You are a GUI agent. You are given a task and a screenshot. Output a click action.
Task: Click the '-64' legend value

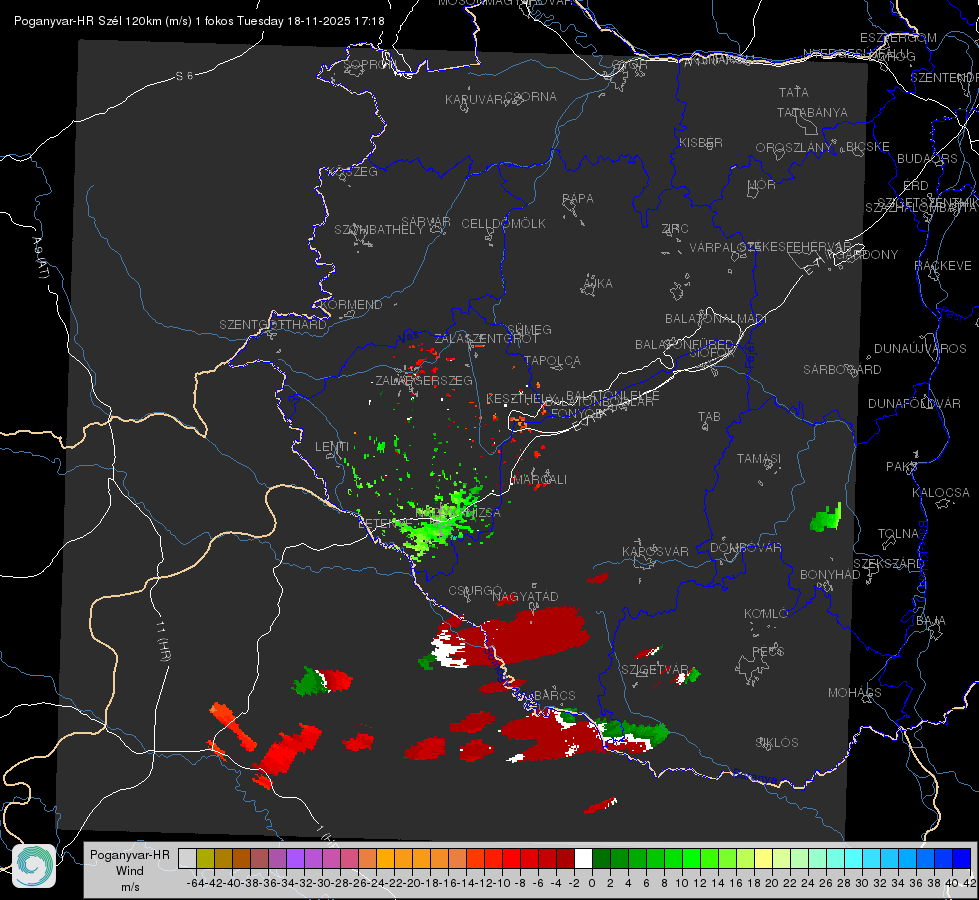pos(195,883)
